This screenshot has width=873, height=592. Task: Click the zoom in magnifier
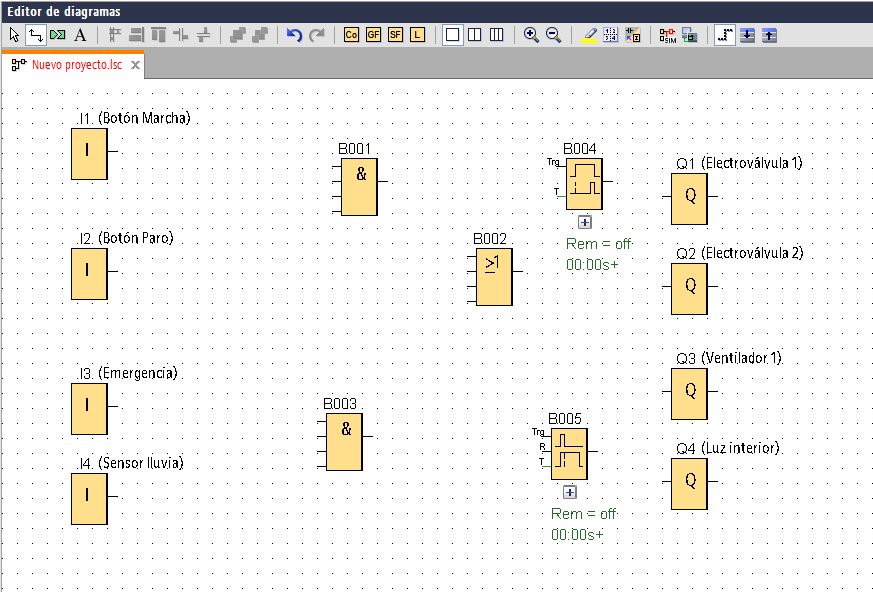tap(532, 35)
